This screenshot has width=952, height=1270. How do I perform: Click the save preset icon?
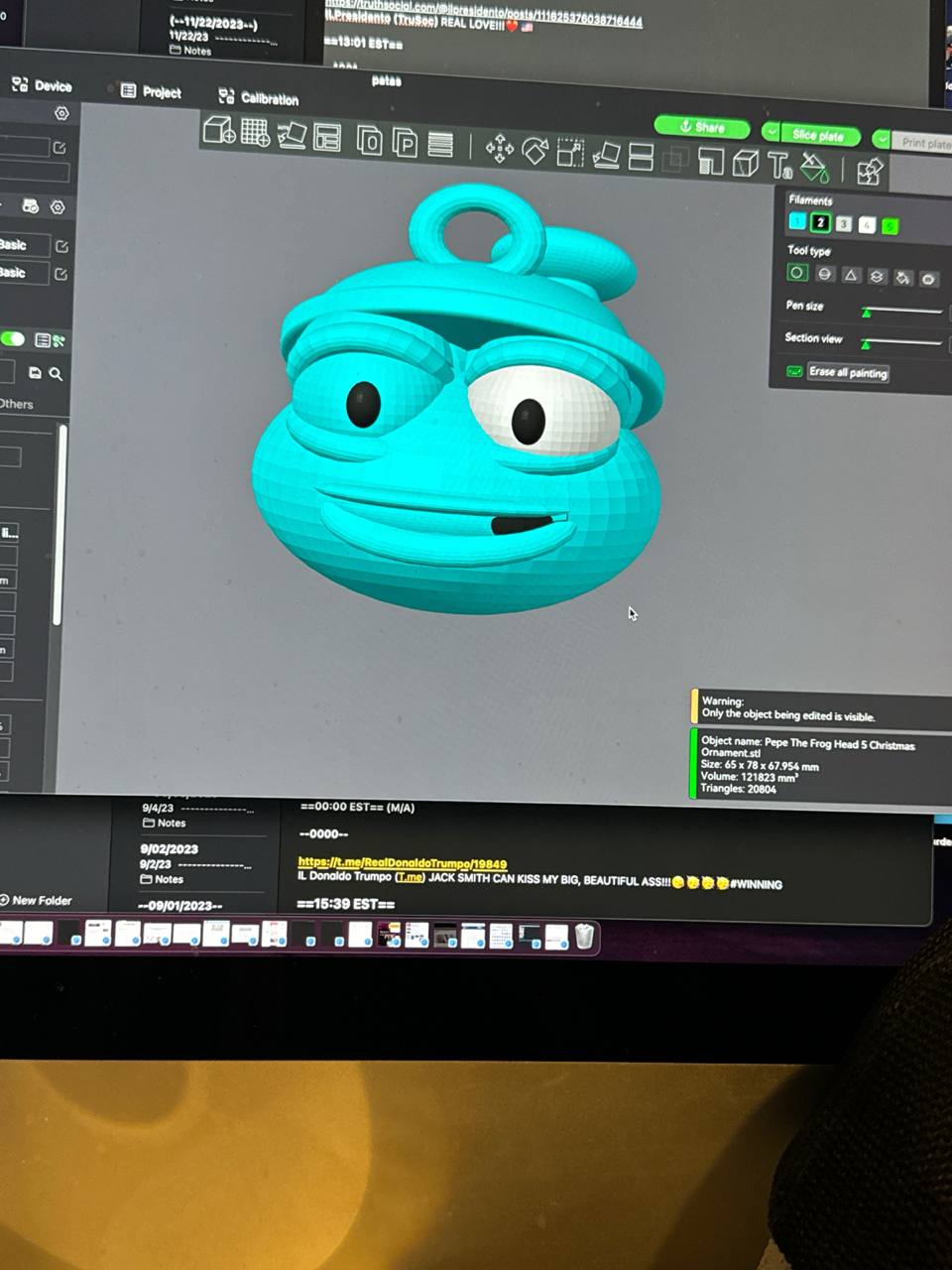tap(35, 373)
